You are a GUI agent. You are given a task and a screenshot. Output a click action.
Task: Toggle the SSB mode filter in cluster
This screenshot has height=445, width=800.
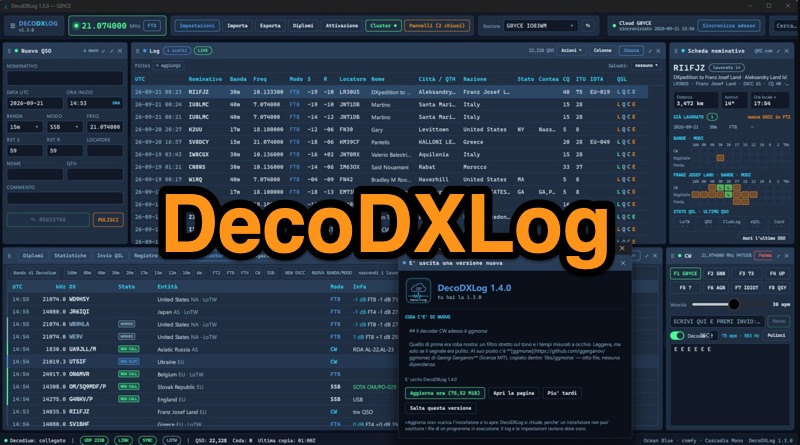(x=270, y=273)
